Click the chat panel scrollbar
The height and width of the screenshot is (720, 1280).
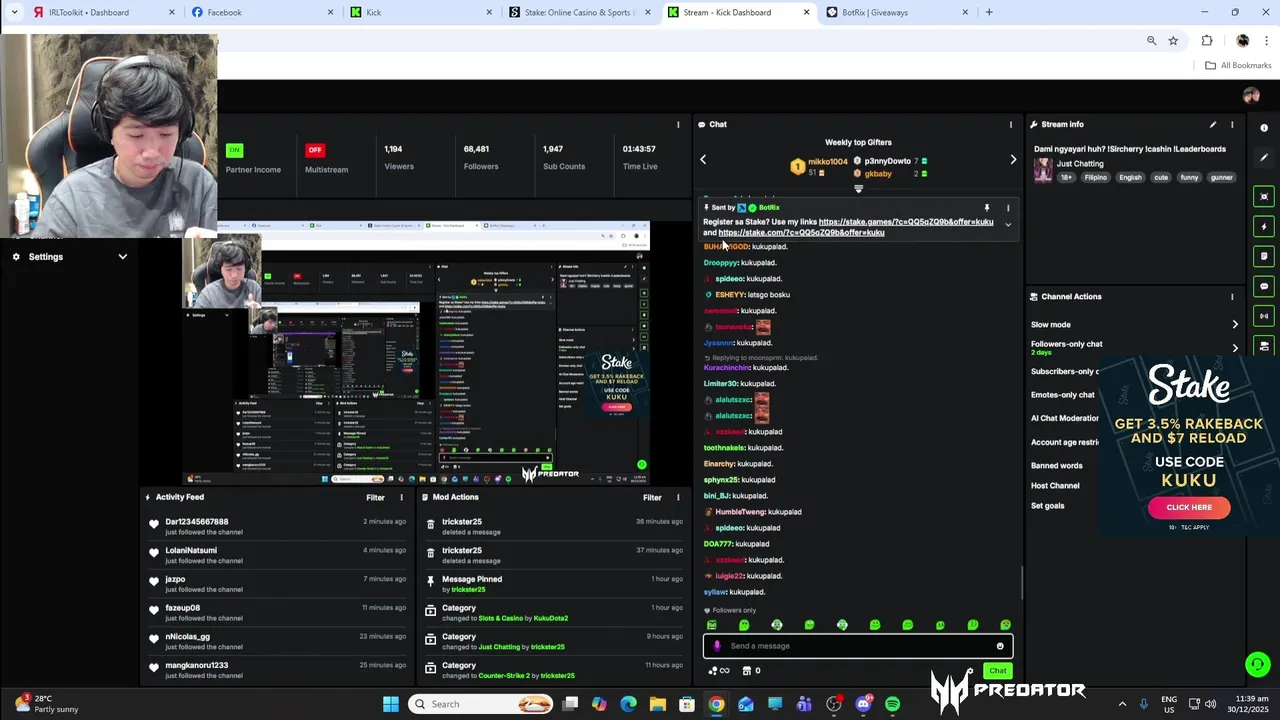pos(1021,582)
